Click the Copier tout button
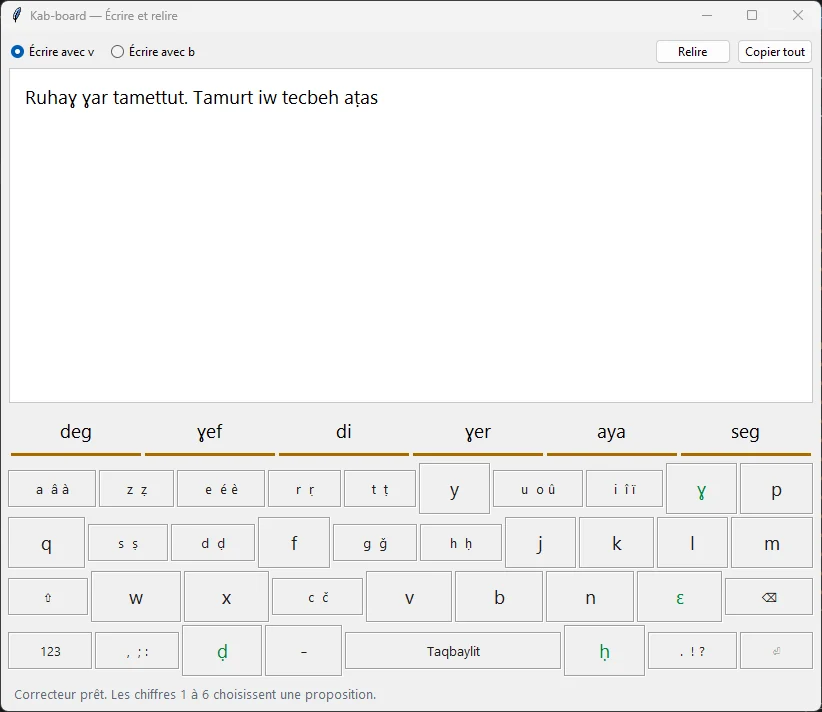This screenshot has width=822, height=712. 775,52
